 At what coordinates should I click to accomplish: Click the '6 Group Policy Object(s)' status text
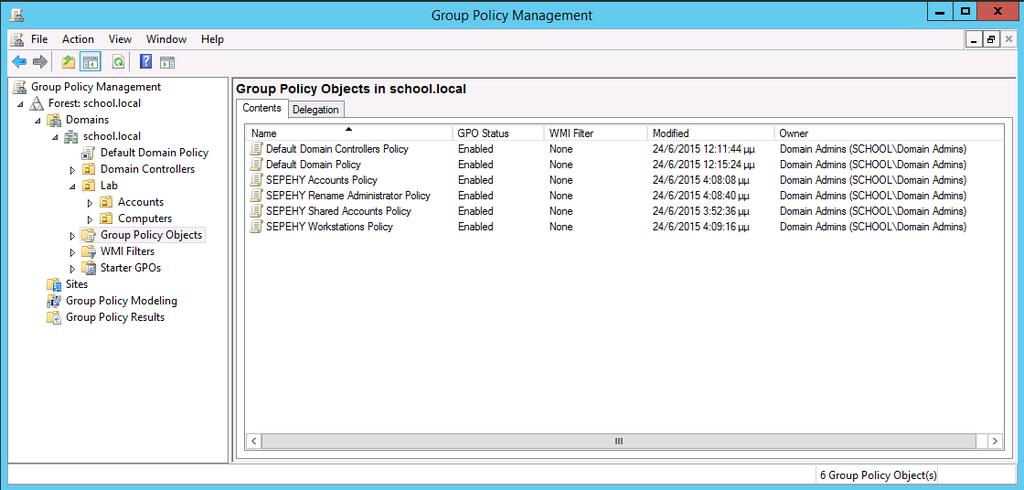click(x=878, y=476)
